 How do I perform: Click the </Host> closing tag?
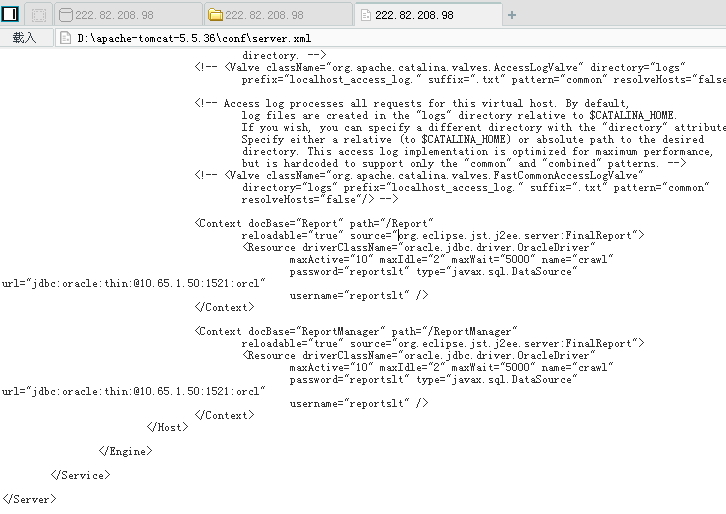point(168,427)
